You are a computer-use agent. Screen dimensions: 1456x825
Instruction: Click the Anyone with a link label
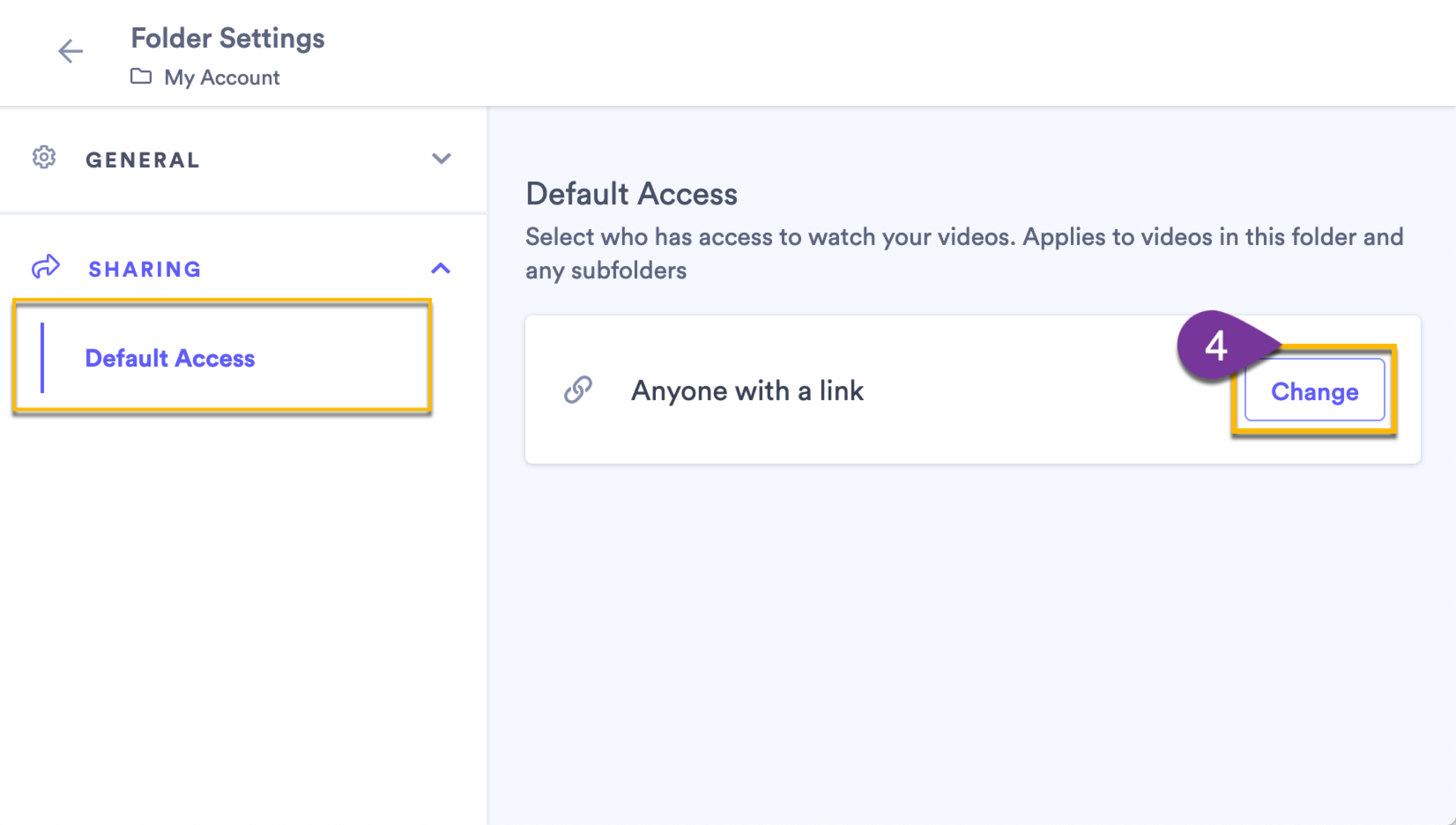(x=748, y=389)
